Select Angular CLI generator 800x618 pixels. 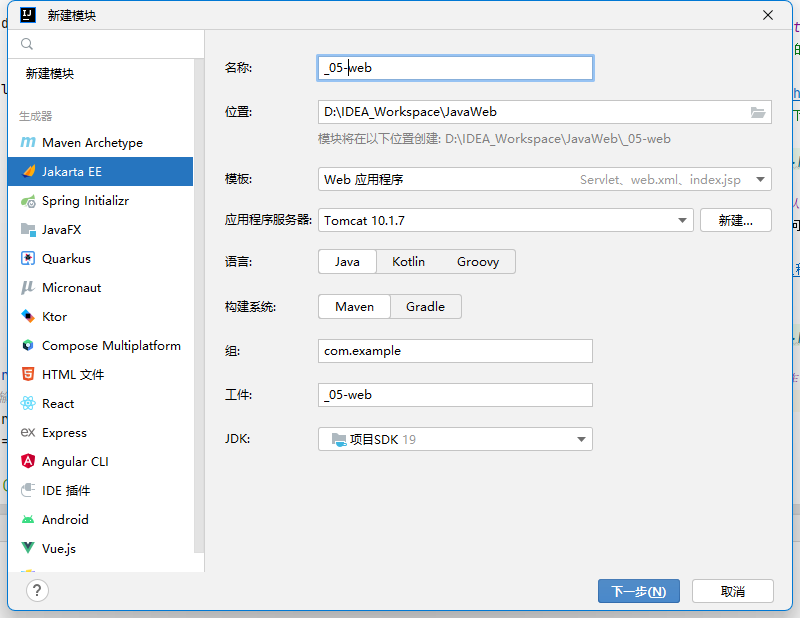tap(101, 461)
